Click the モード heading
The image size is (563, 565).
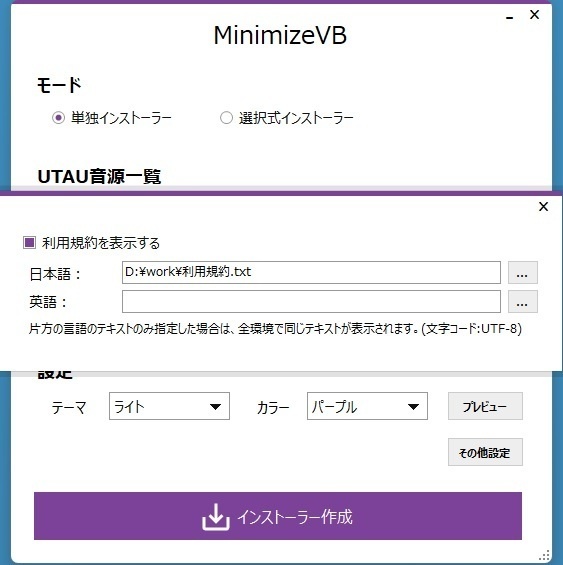(59, 85)
